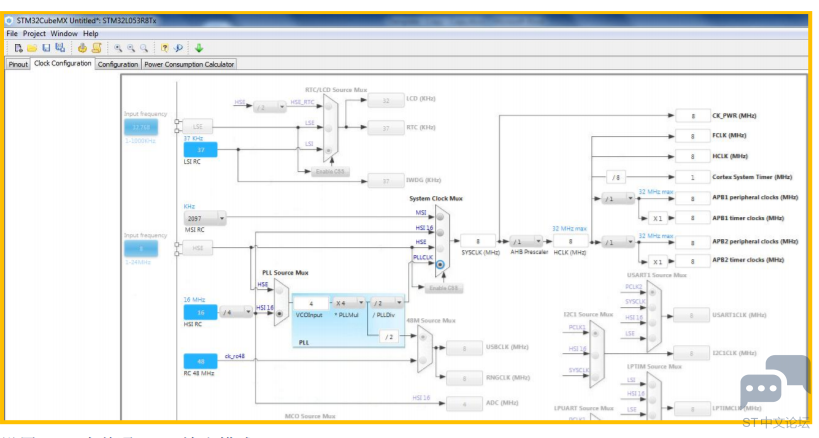Click the ADC (MHz) value box
Image resolution: width=819 pixels, height=438 pixels.
(464, 404)
